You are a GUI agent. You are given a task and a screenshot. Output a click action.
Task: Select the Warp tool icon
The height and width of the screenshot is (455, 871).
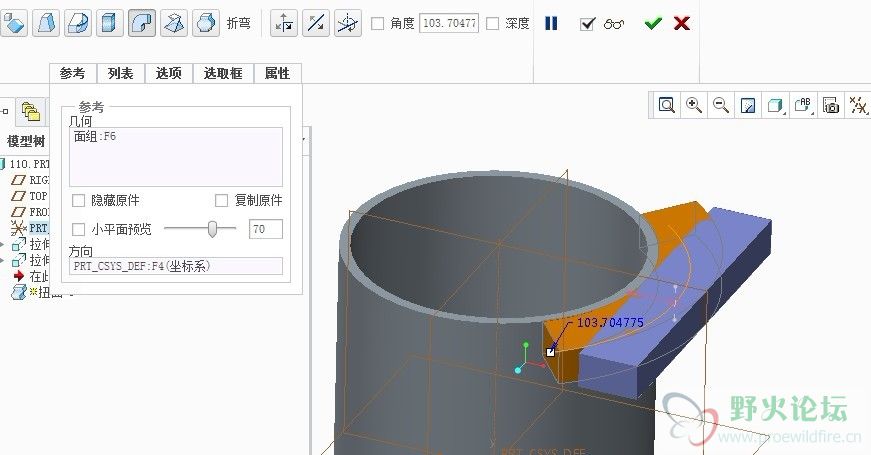(x=46, y=23)
